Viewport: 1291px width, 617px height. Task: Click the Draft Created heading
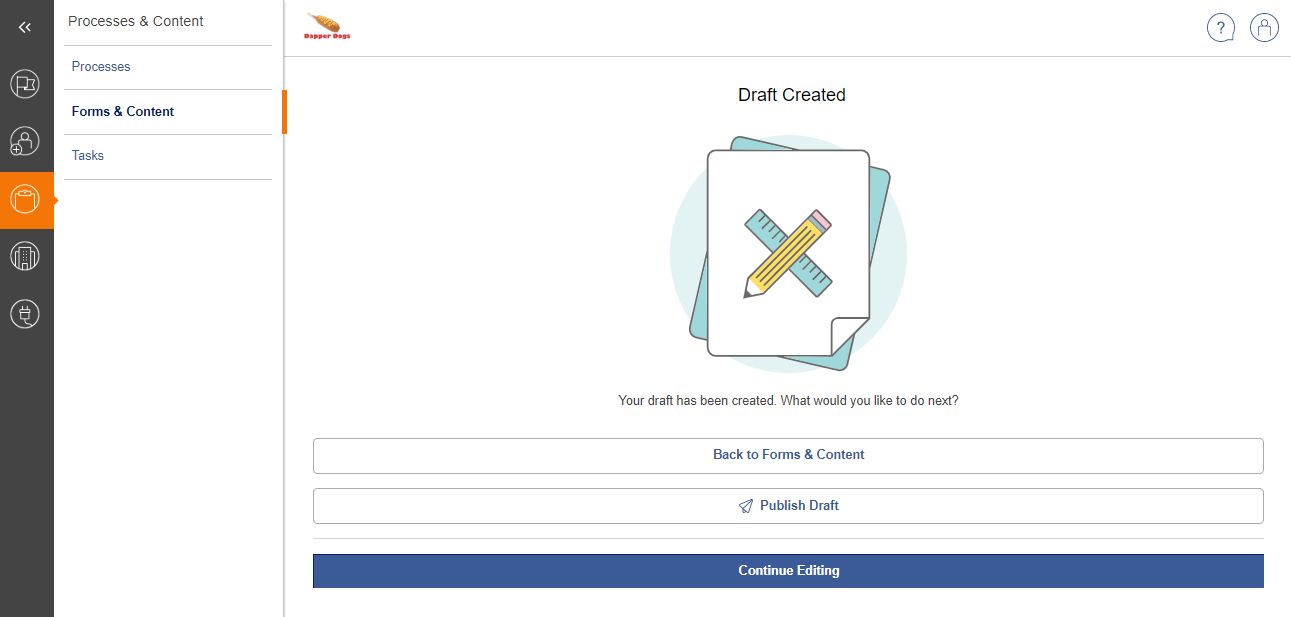click(791, 95)
